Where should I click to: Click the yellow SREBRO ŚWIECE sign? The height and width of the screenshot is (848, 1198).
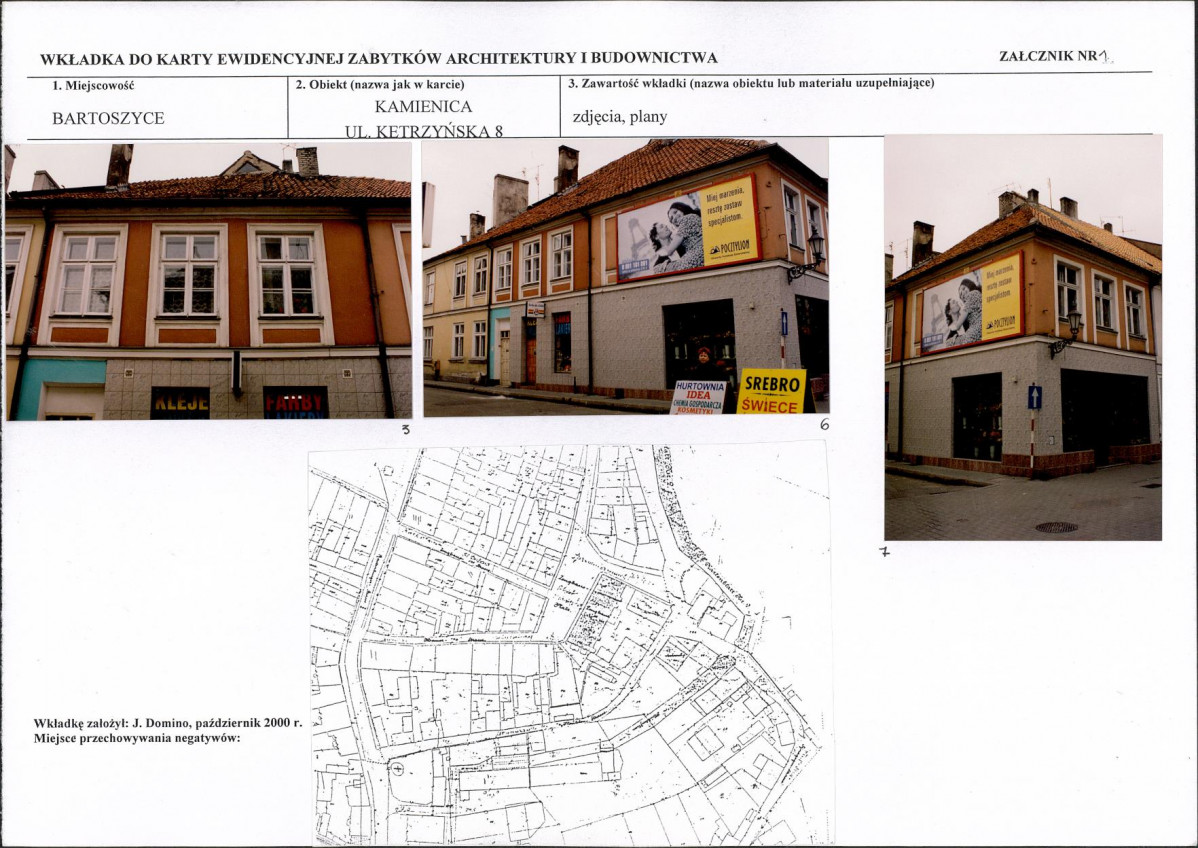771,391
